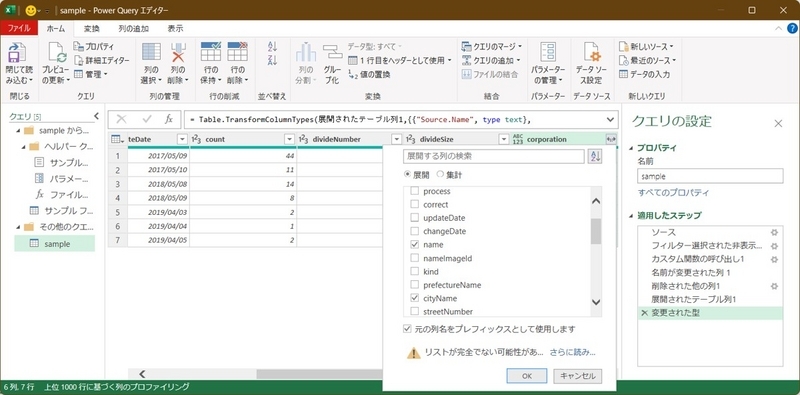Click the Sort Descending icon
Image resolution: width=800 pixels, height=395 pixels.
point(272,60)
